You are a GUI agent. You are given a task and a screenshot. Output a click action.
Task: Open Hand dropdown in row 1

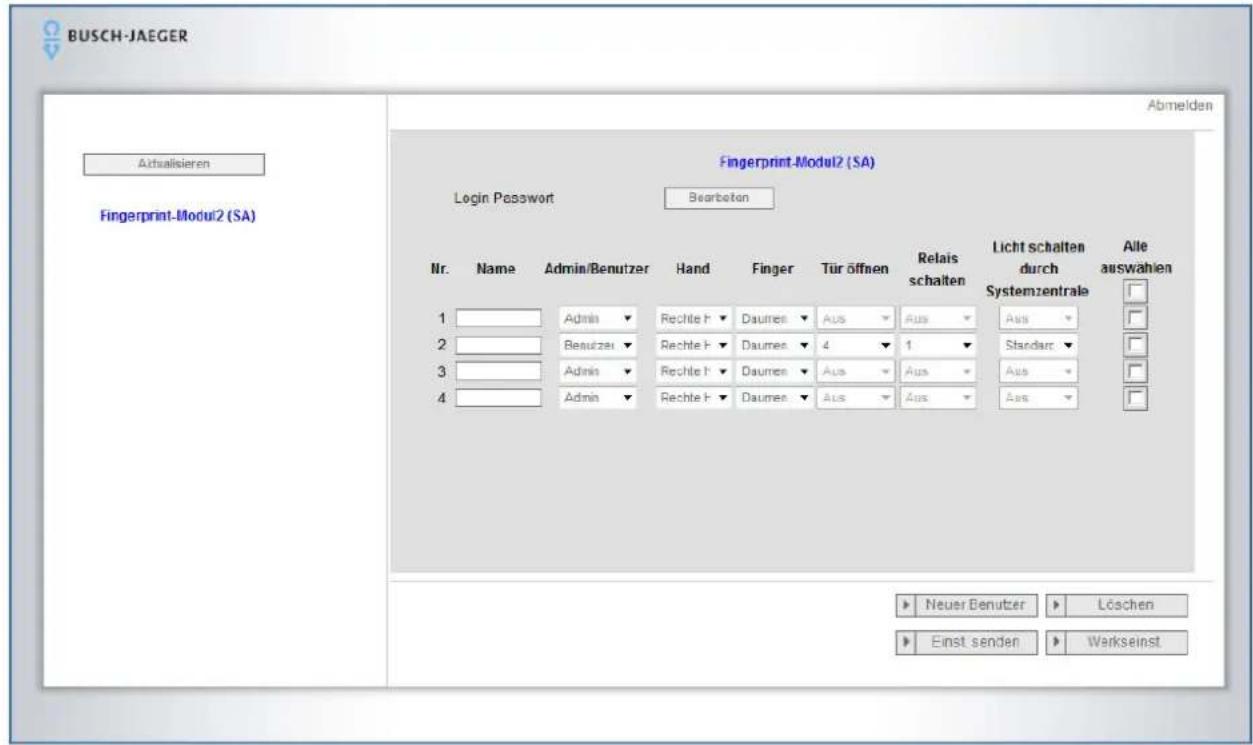(x=693, y=318)
